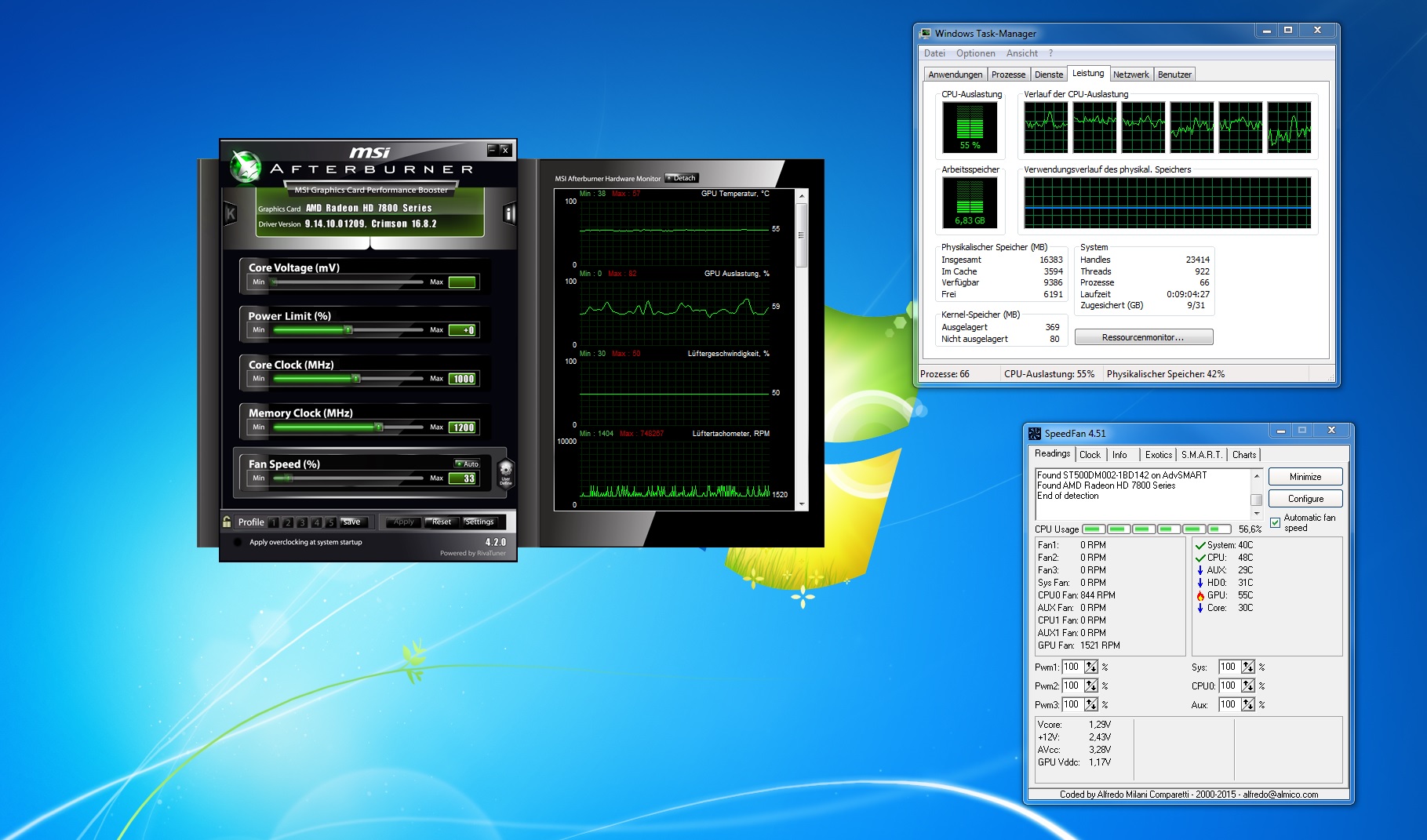
Task: Open the ? help menu in Task-Manager
Action: coord(1050,53)
